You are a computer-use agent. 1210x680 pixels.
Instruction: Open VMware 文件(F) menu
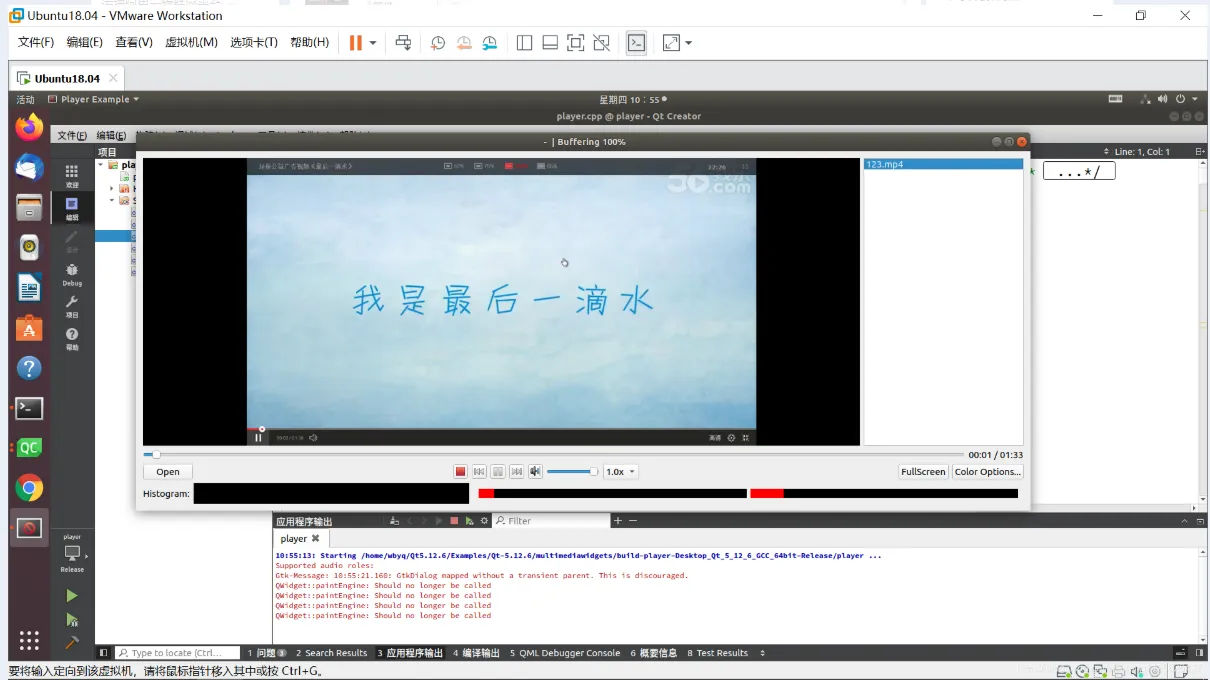coord(36,42)
